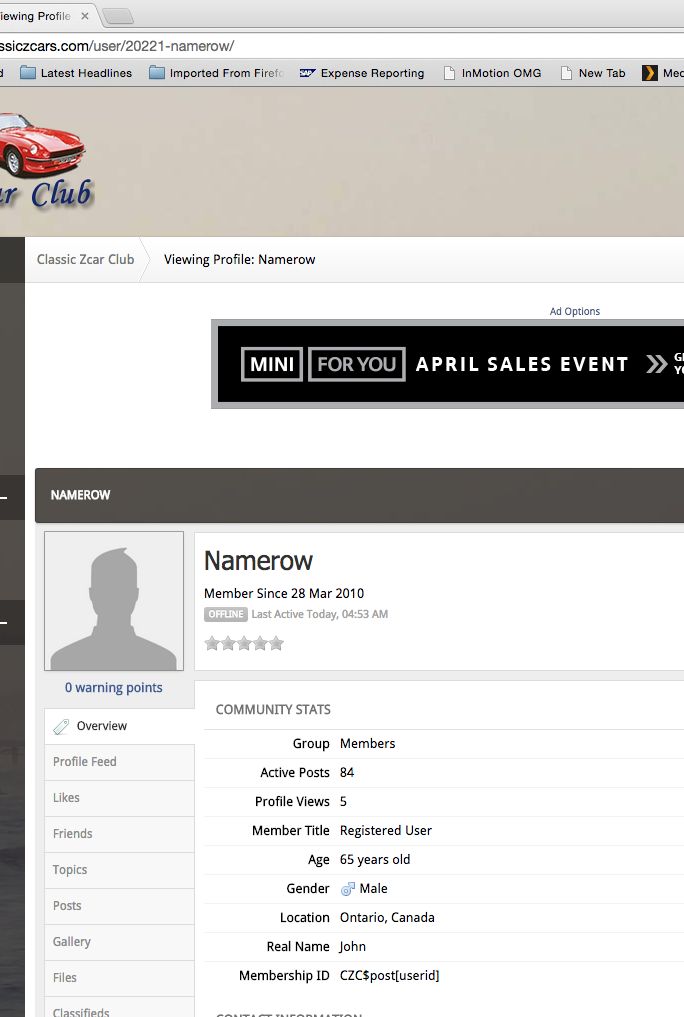Click the Membership ID value CZC$post[userid]
The image size is (684, 1017).
(390, 975)
